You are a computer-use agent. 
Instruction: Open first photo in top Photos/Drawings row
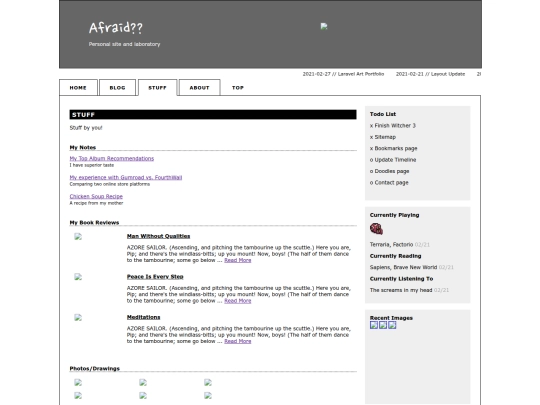[x=78, y=382]
